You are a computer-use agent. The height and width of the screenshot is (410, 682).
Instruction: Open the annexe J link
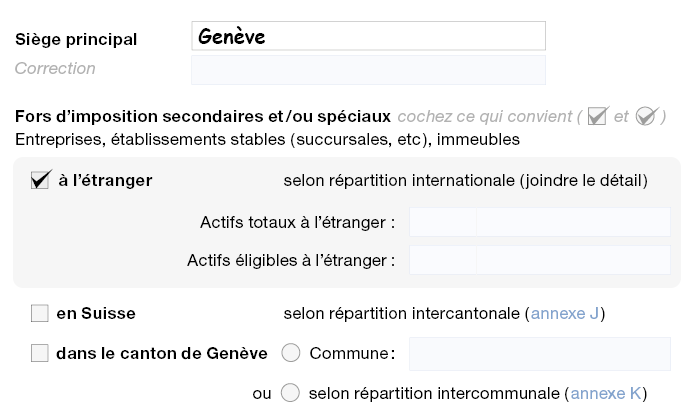pyautogui.click(x=564, y=314)
